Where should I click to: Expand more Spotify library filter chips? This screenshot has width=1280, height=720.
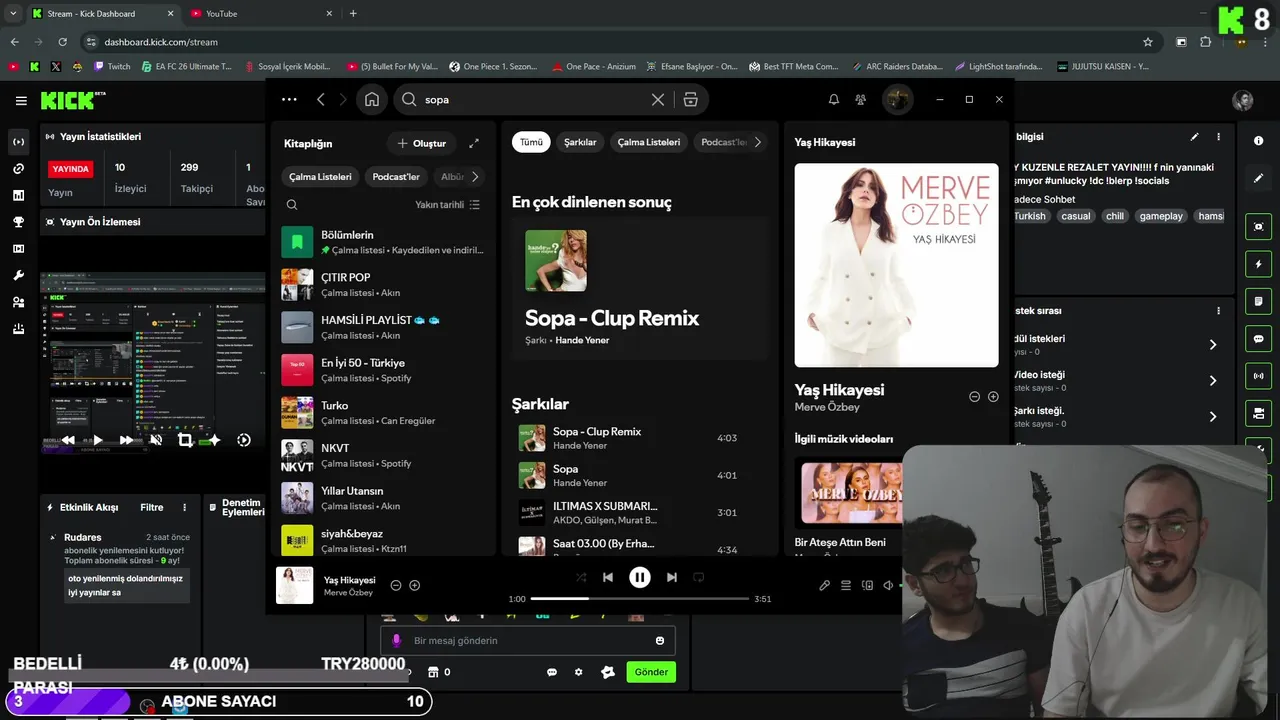coord(475,177)
